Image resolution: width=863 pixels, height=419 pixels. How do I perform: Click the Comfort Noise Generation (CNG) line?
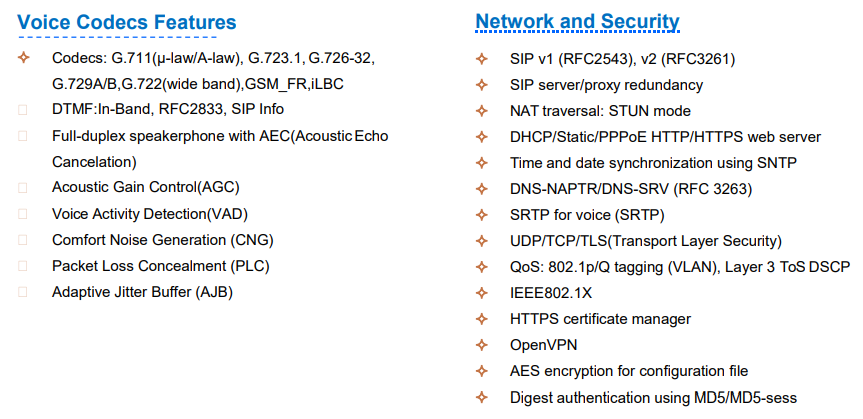(x=162, y=240)
